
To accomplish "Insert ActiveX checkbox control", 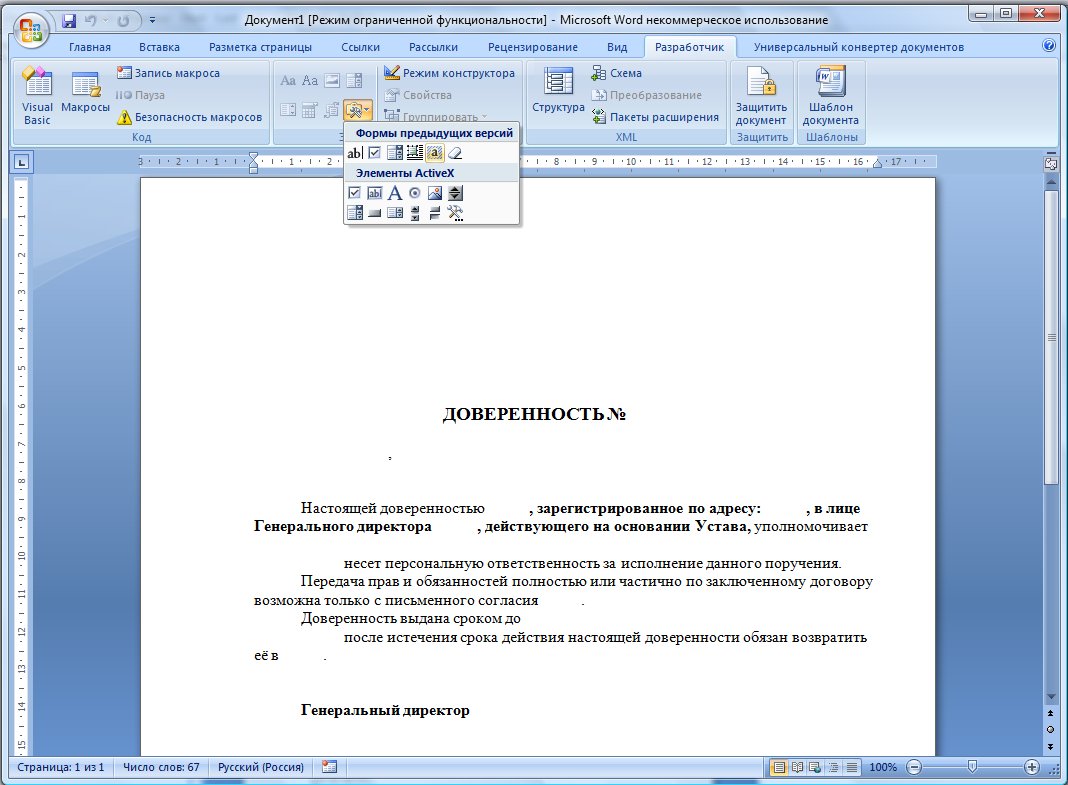I will point(354,193).
